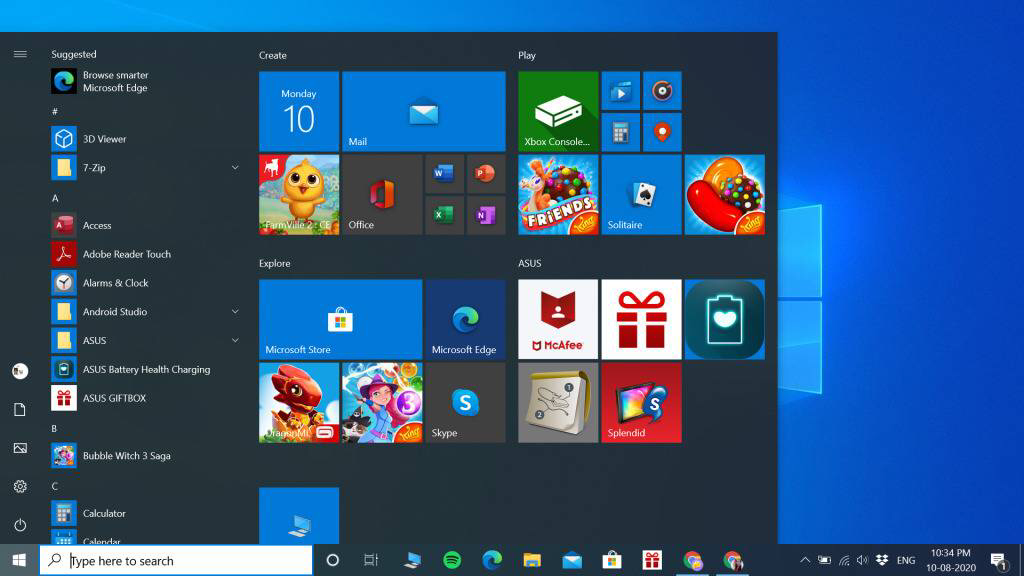This screenshot has height=576, width=1024.
Task: Open the Microsoft Store tile
Action: click(341, 319)
